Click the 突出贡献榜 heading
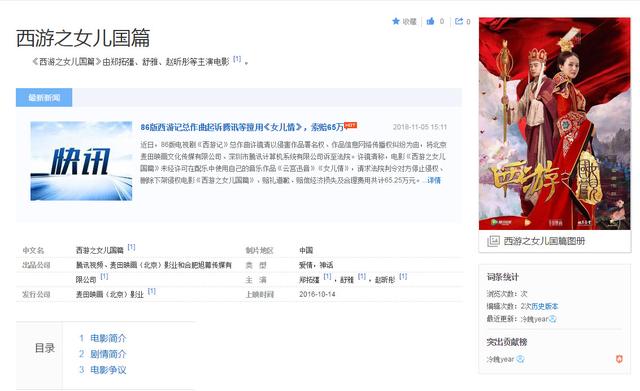This screenshot has width=640, height=391. click(x=507, y=342)
